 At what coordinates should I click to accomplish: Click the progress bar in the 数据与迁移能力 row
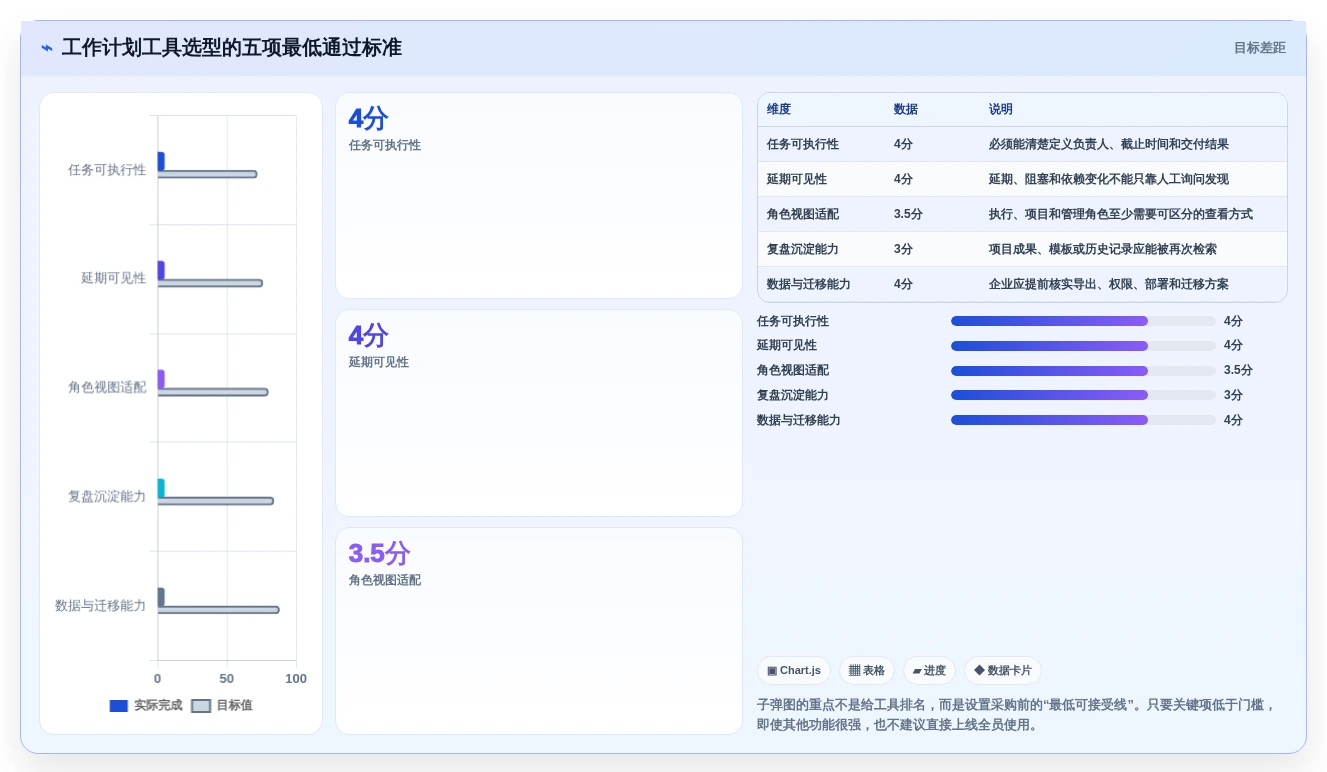pyautogui.click(x=1083, y=420)
